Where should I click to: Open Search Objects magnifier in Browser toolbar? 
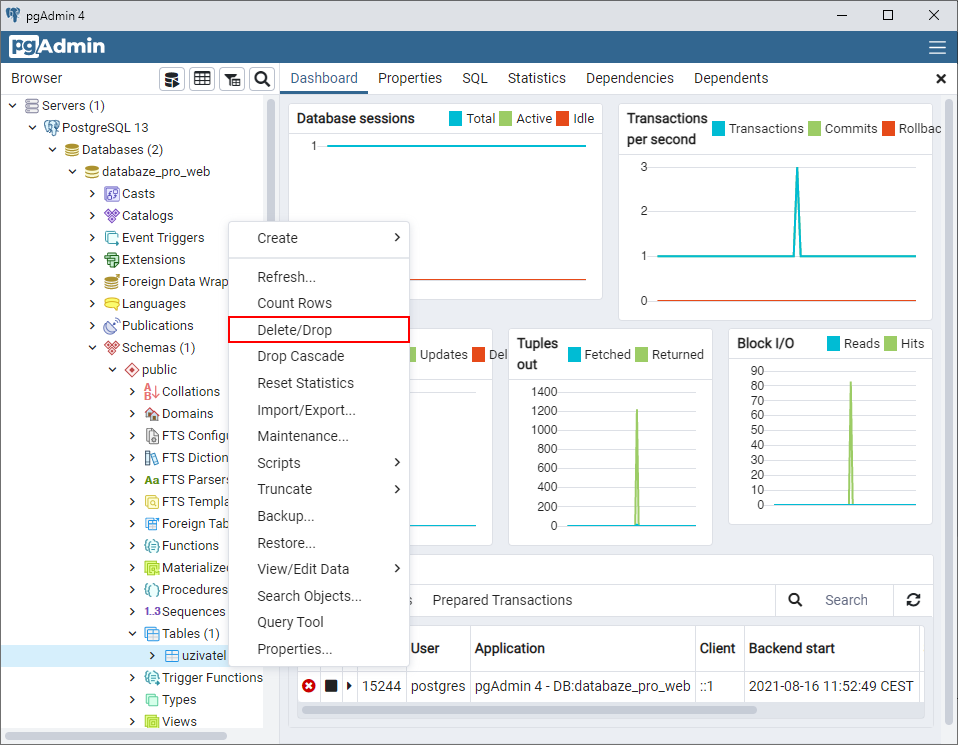(x=262, y=79)
